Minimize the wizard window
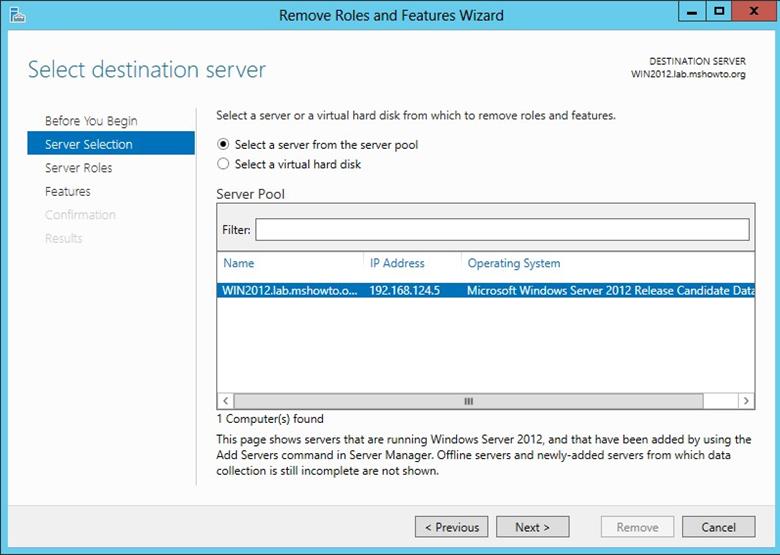 click(692, 11)
